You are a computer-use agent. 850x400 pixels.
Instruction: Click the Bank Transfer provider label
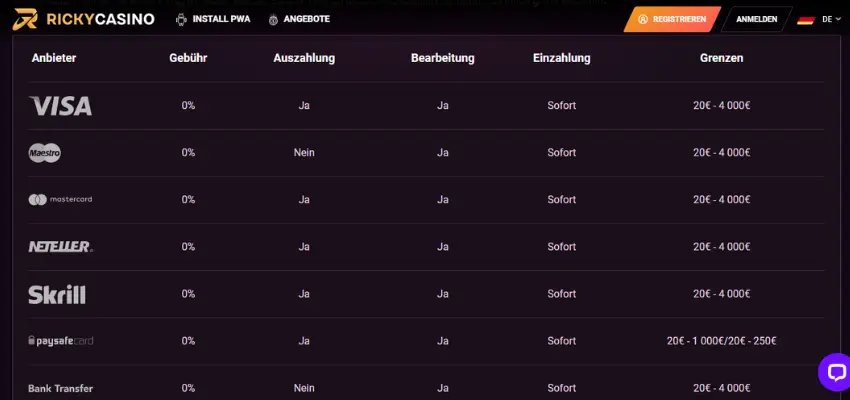[x=62, y=387]
